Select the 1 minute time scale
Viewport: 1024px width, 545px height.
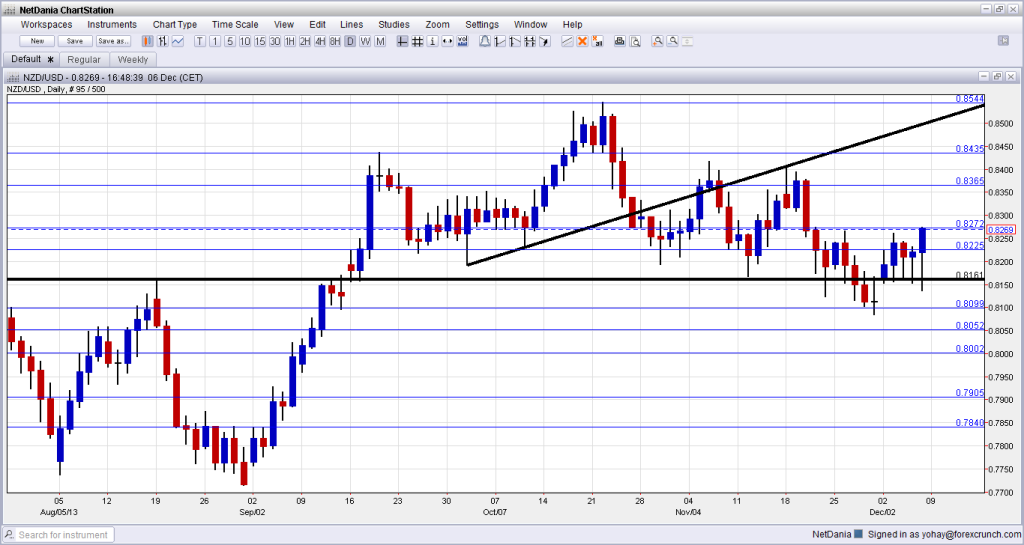215,41
